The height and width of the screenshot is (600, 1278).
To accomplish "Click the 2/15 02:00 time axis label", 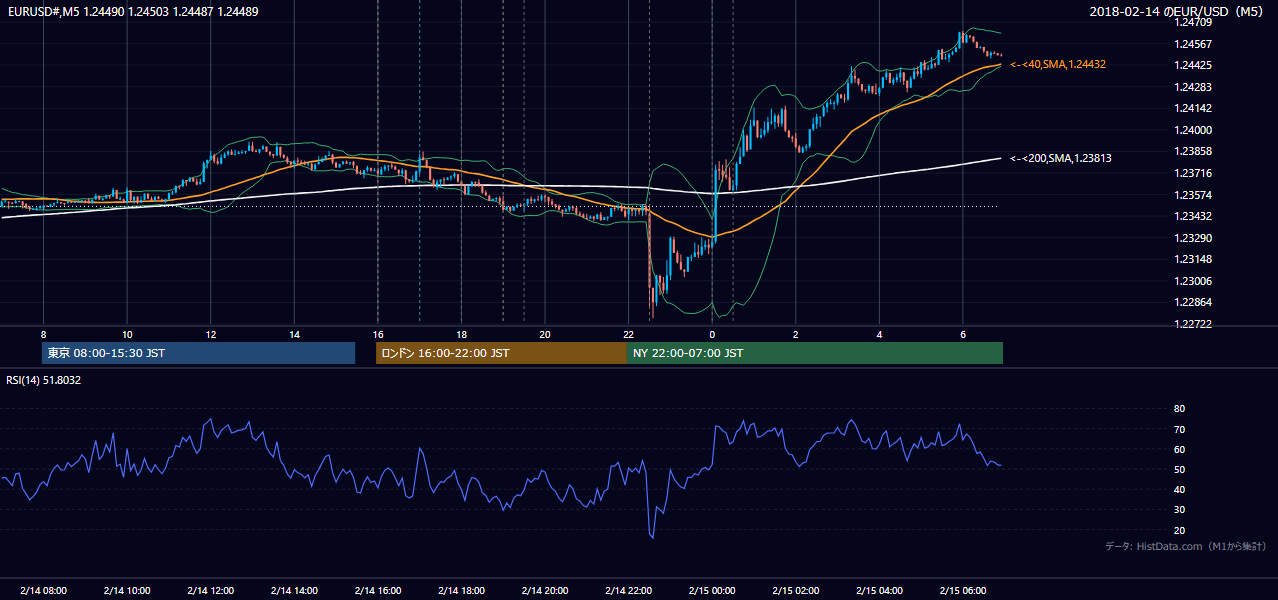I will (796, 591).
